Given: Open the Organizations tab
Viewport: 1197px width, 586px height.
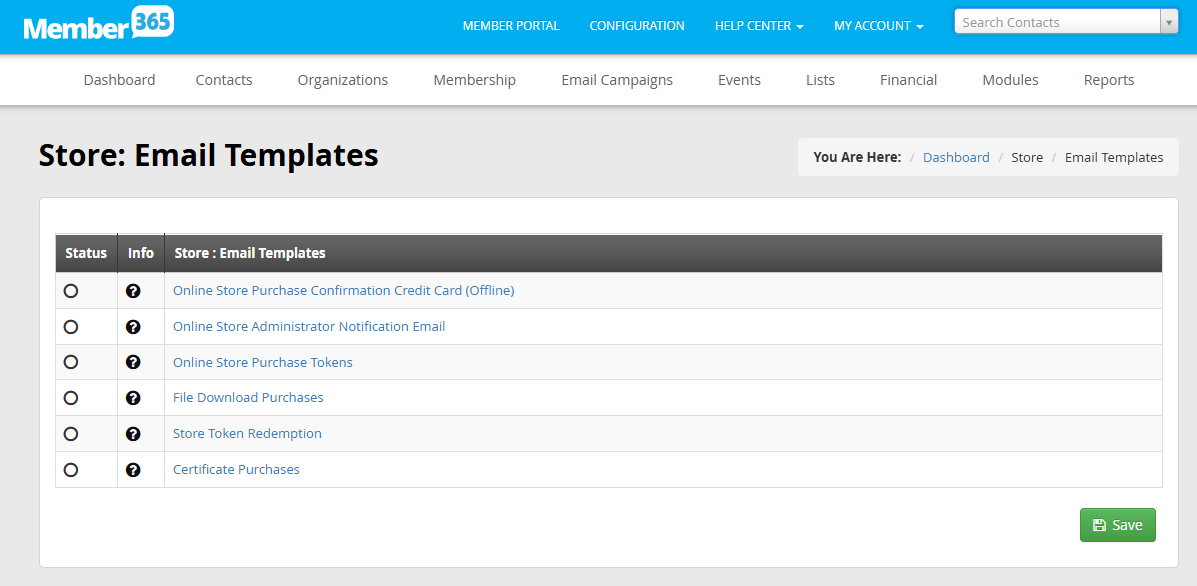Looking at the screenshot, I should click(x=343, y=79).
